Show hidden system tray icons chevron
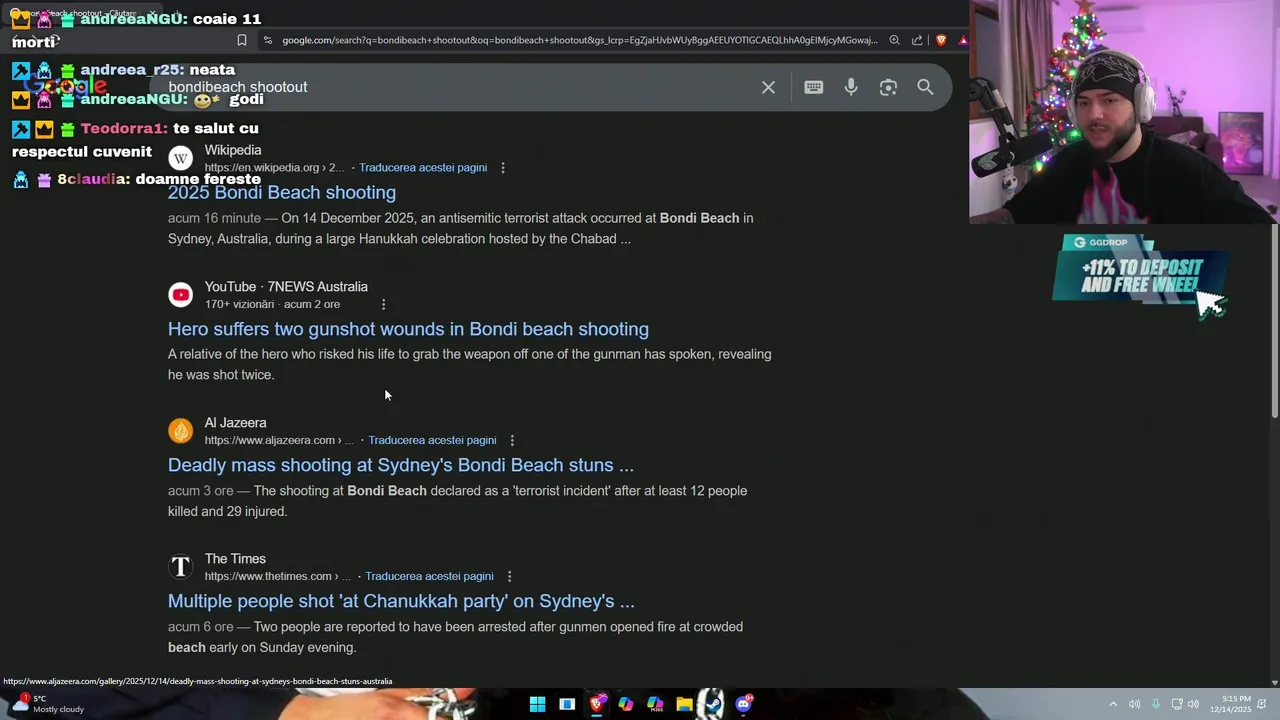1280x720 pixels. click(x=1113, y=704)
